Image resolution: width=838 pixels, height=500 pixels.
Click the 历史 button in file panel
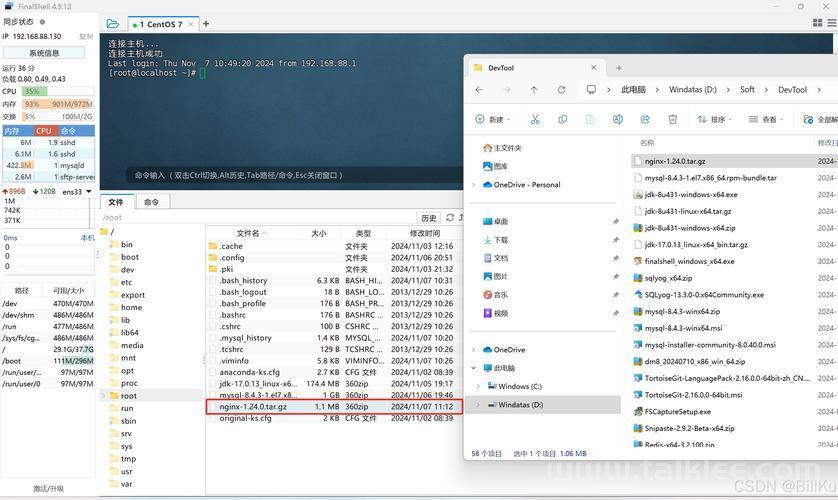pyautogui.click(x=429, y=217)
